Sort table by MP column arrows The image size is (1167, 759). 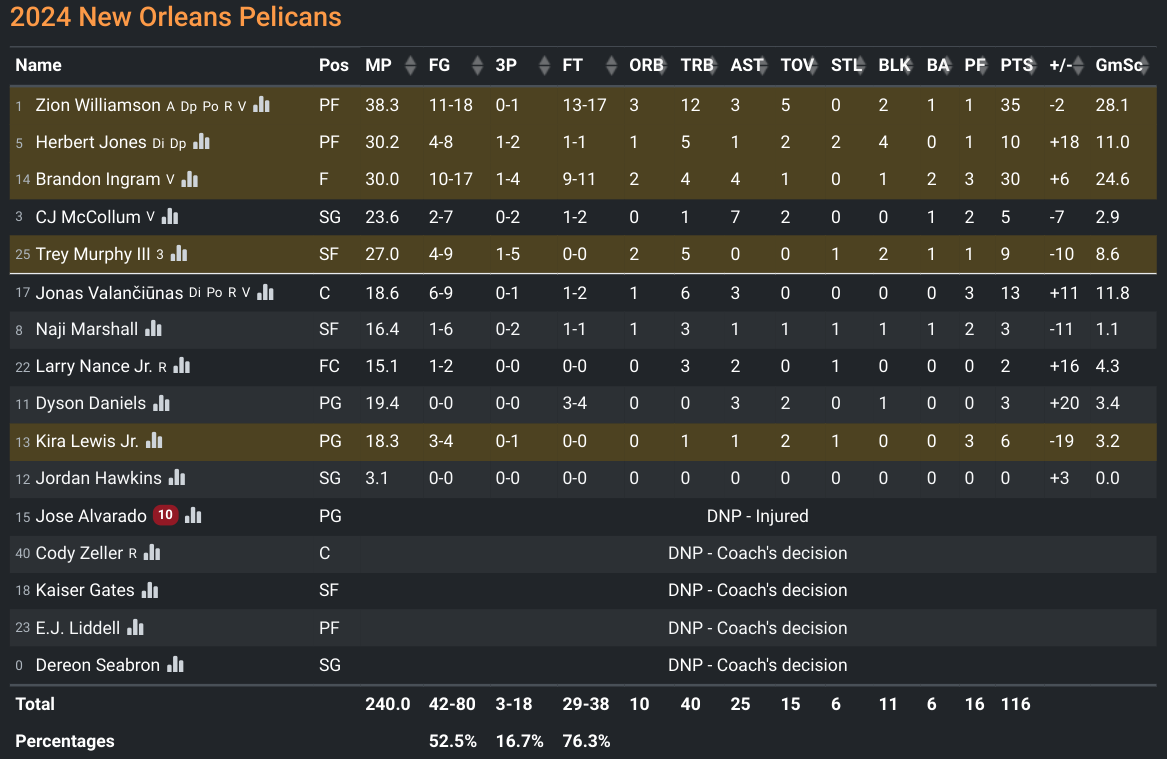(x=410, y=65)
